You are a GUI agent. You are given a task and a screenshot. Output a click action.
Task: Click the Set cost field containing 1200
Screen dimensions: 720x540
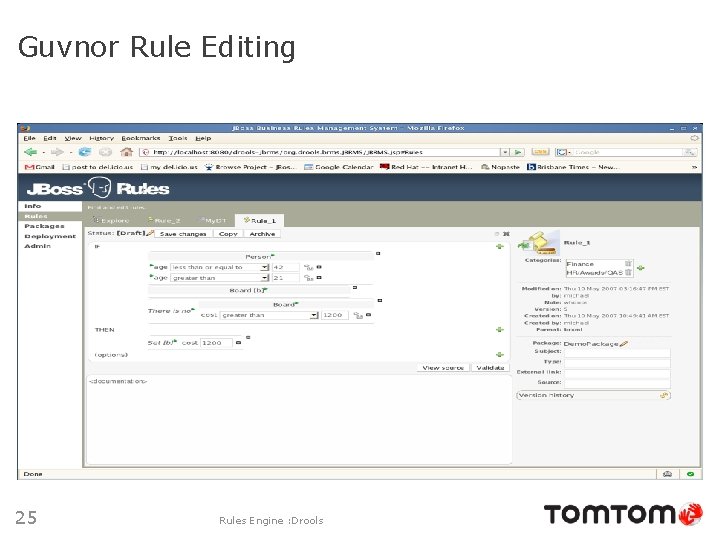point(217,343)
